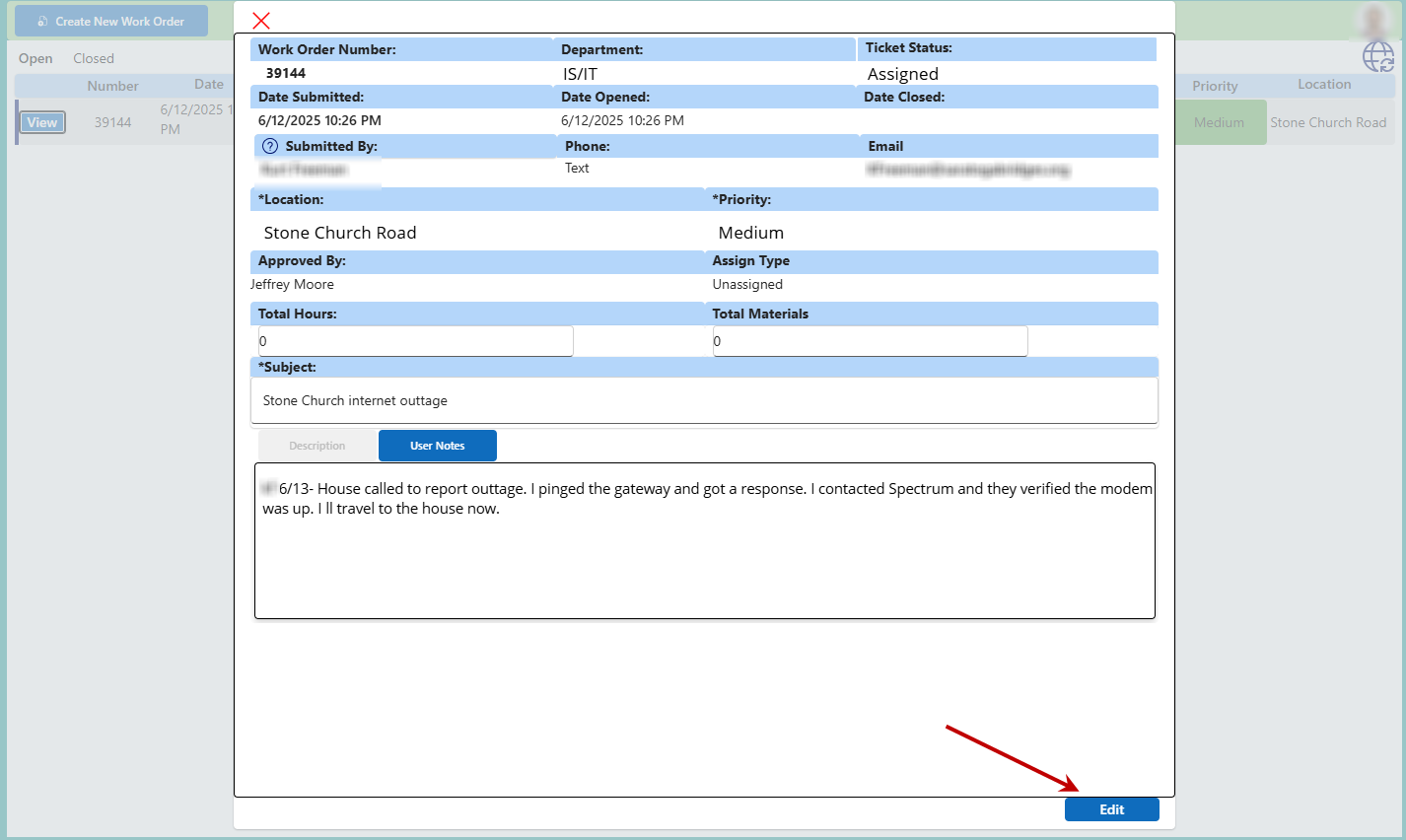1406x840 pixels.
Task: Click View button for order 39144
Action: click(x=42, y=122)
